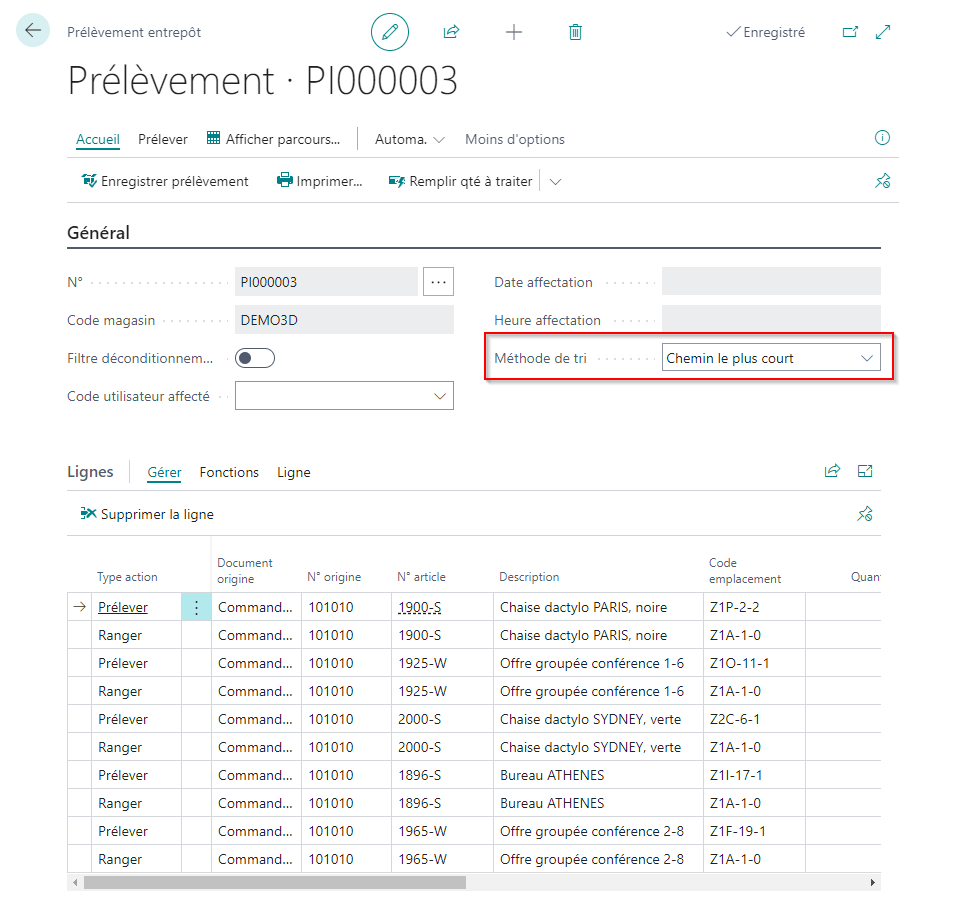This screenshot has height=908, width=967.
Task: Click the back arrow icon
Action: 33,30
